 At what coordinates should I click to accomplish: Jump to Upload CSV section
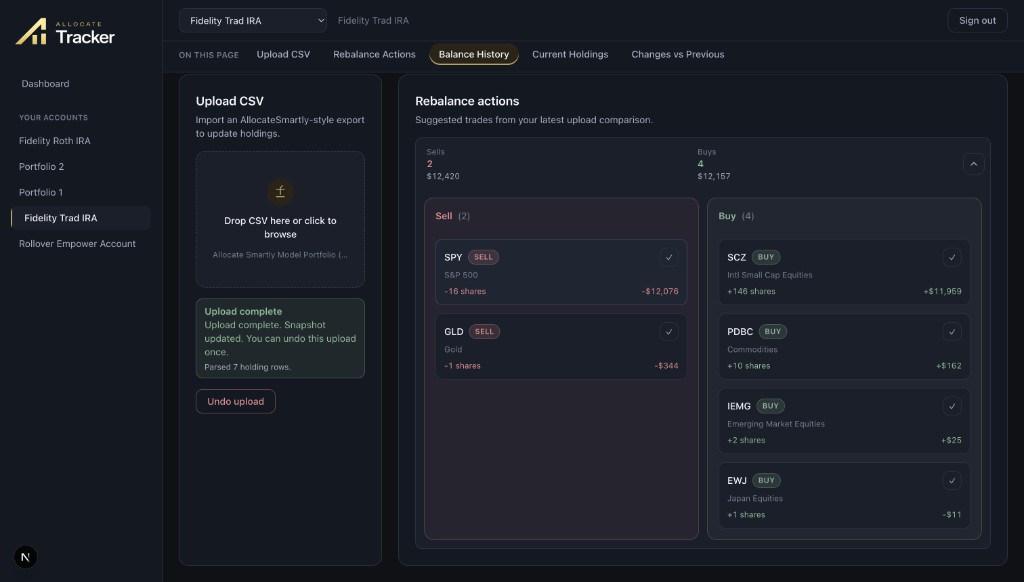point(283,54)
